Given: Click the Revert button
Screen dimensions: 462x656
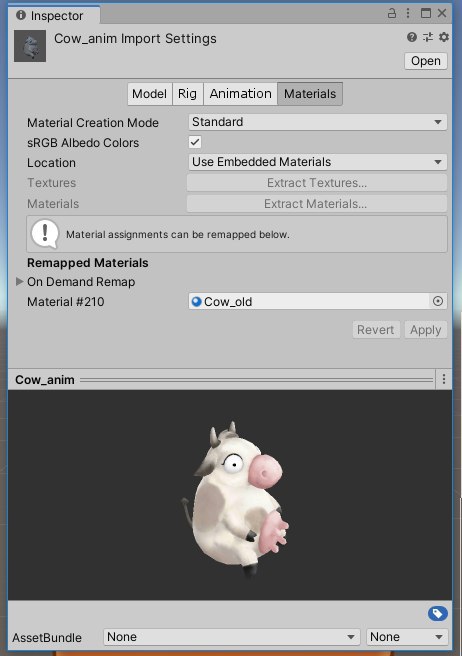Looking at the screenshot, I should (x=376, y=330).
